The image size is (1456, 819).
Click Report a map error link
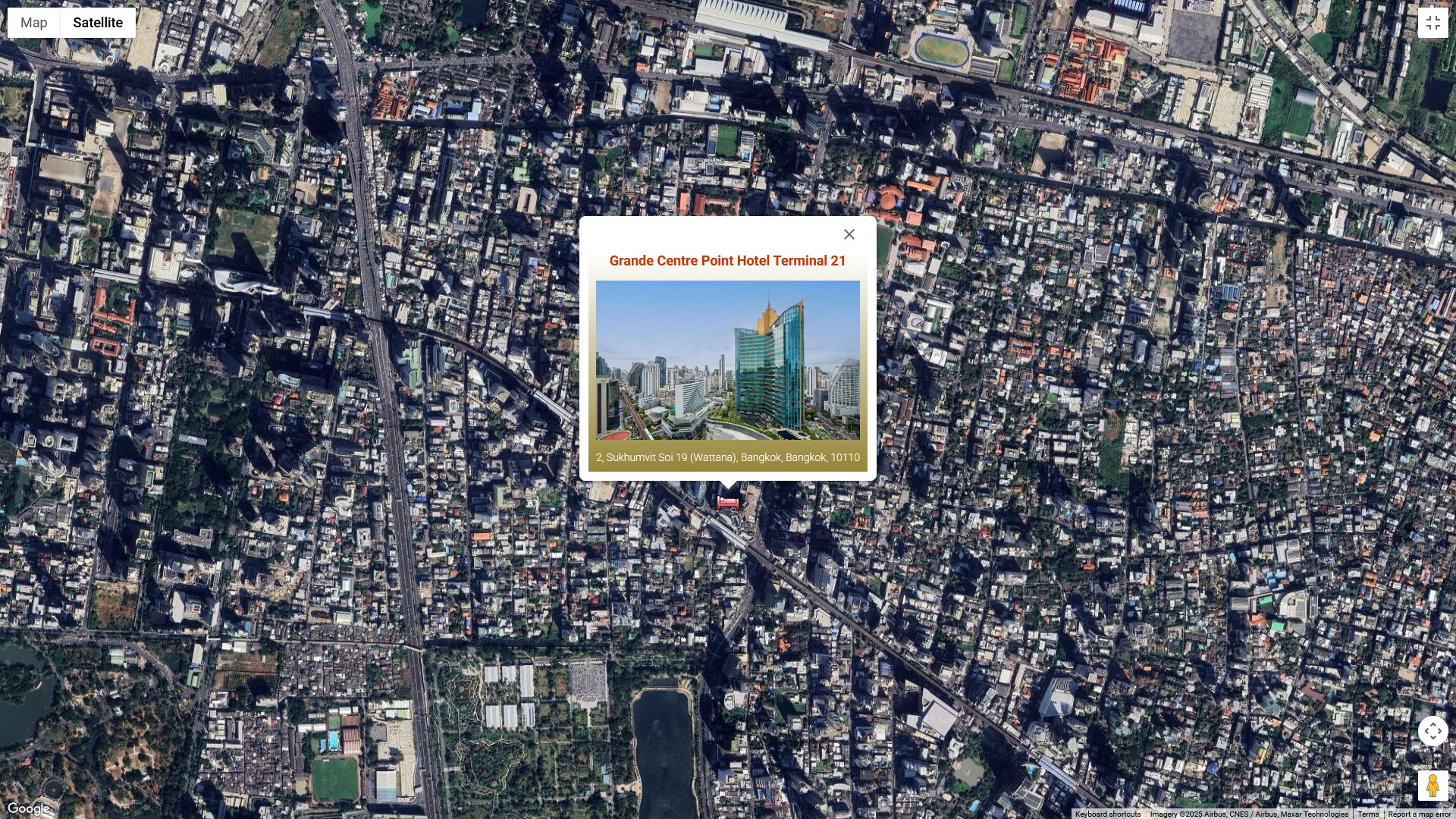click(1419, 814)
